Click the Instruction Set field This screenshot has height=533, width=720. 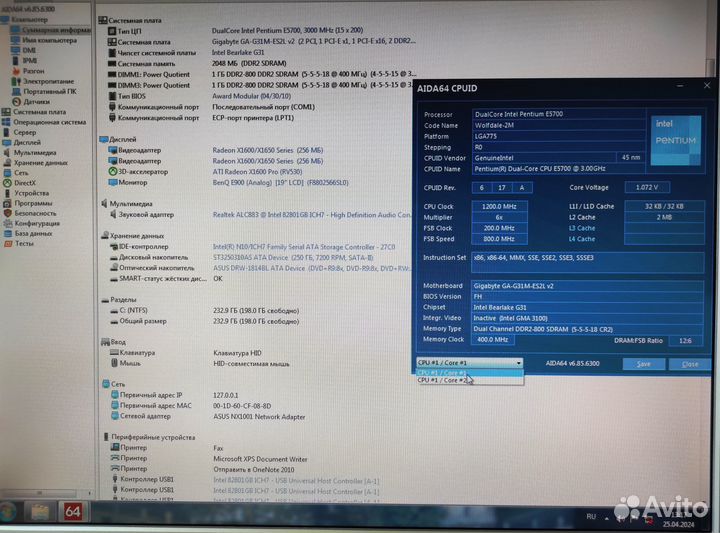(x=588, y=263)
